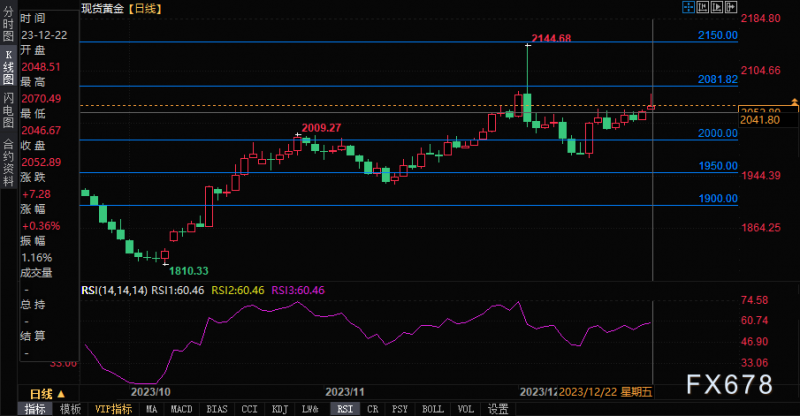Choose the MACD indicator
This screenshot has height=416, width=800.
tap(181, 409)
